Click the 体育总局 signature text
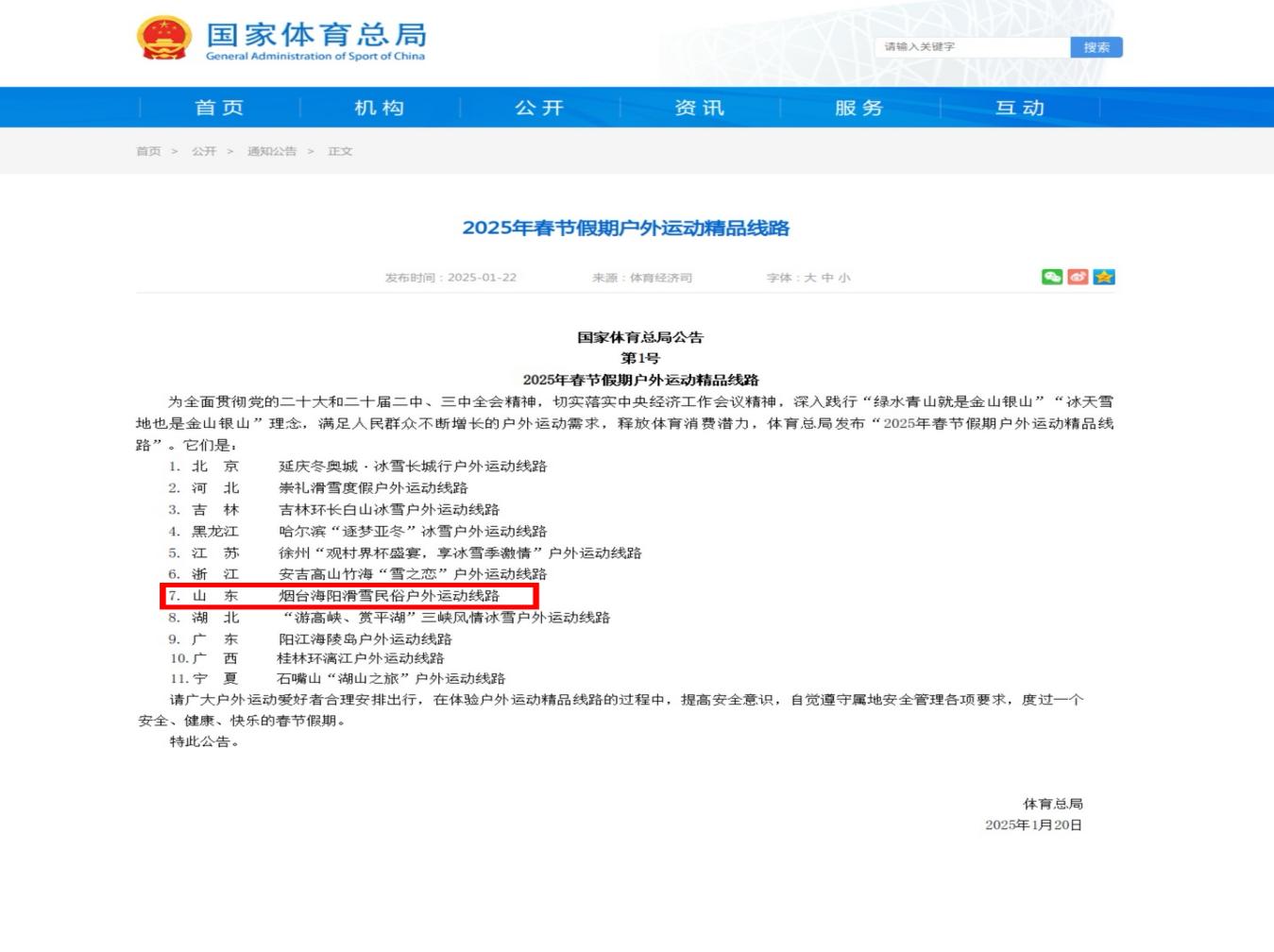1274x952 pixels. coord(1053,804)
